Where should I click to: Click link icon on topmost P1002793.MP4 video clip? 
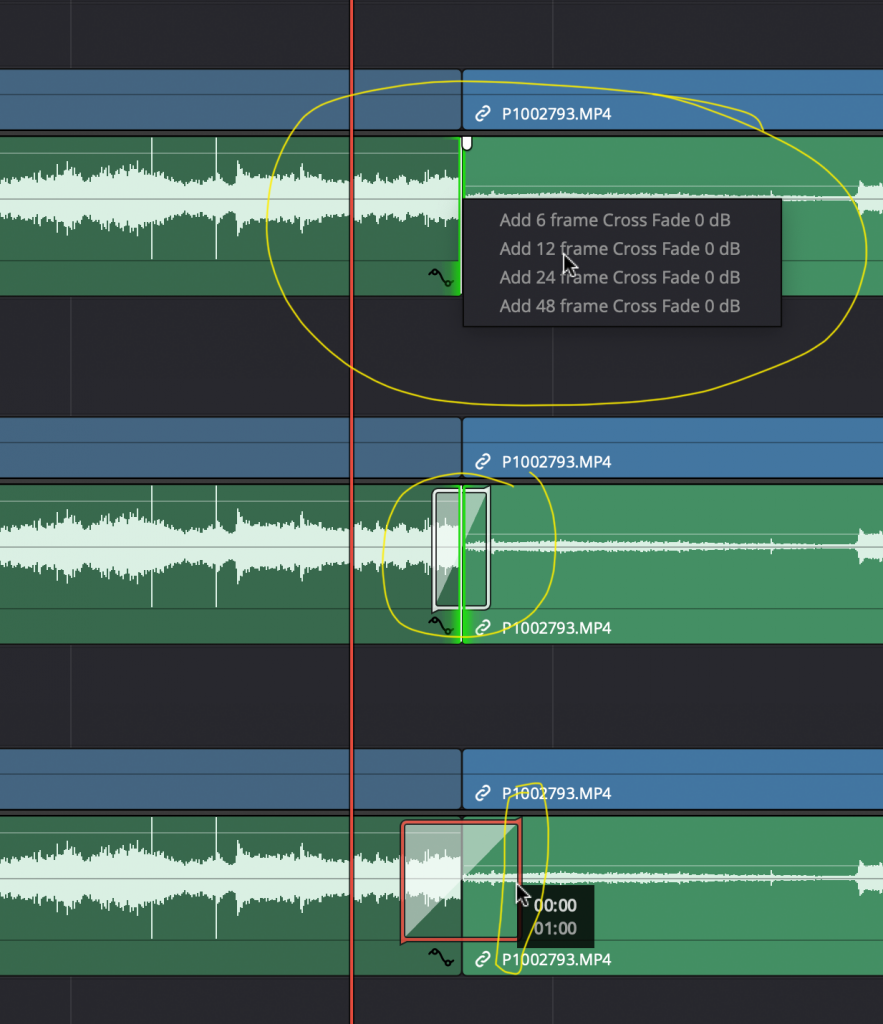click(483, 114)
